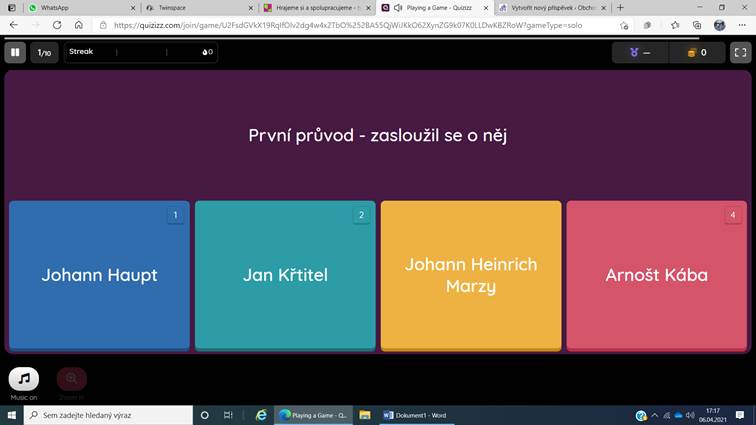Click the Zoom in magnifier icon
The image size is (756, 425).
tap(71, 379)
